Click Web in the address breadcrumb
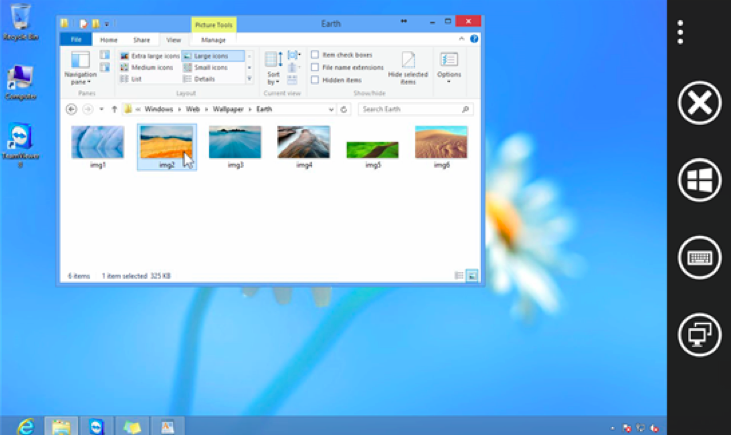Screen dimensions: 731x435 pyautogui.click(x=193, y=109)
